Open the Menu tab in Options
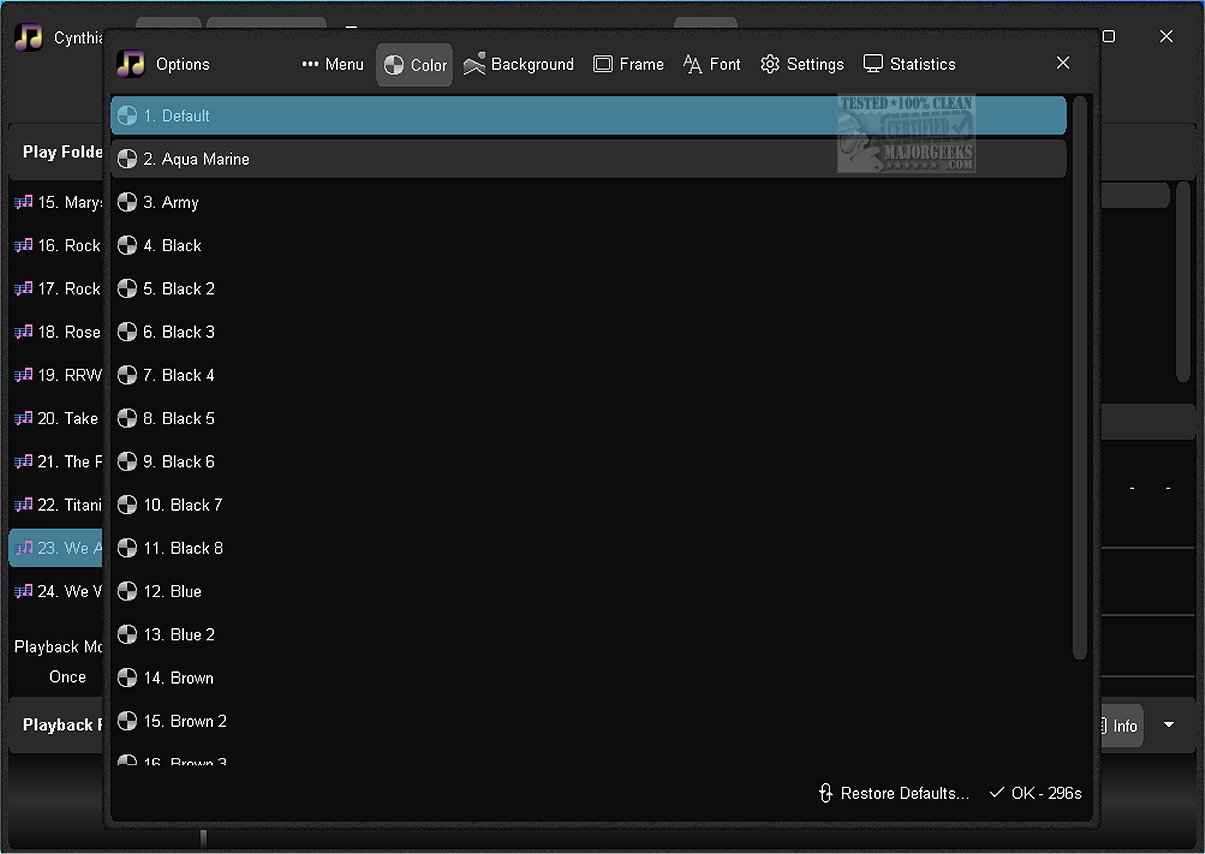Screen dimensions: 1205x854 333,64
